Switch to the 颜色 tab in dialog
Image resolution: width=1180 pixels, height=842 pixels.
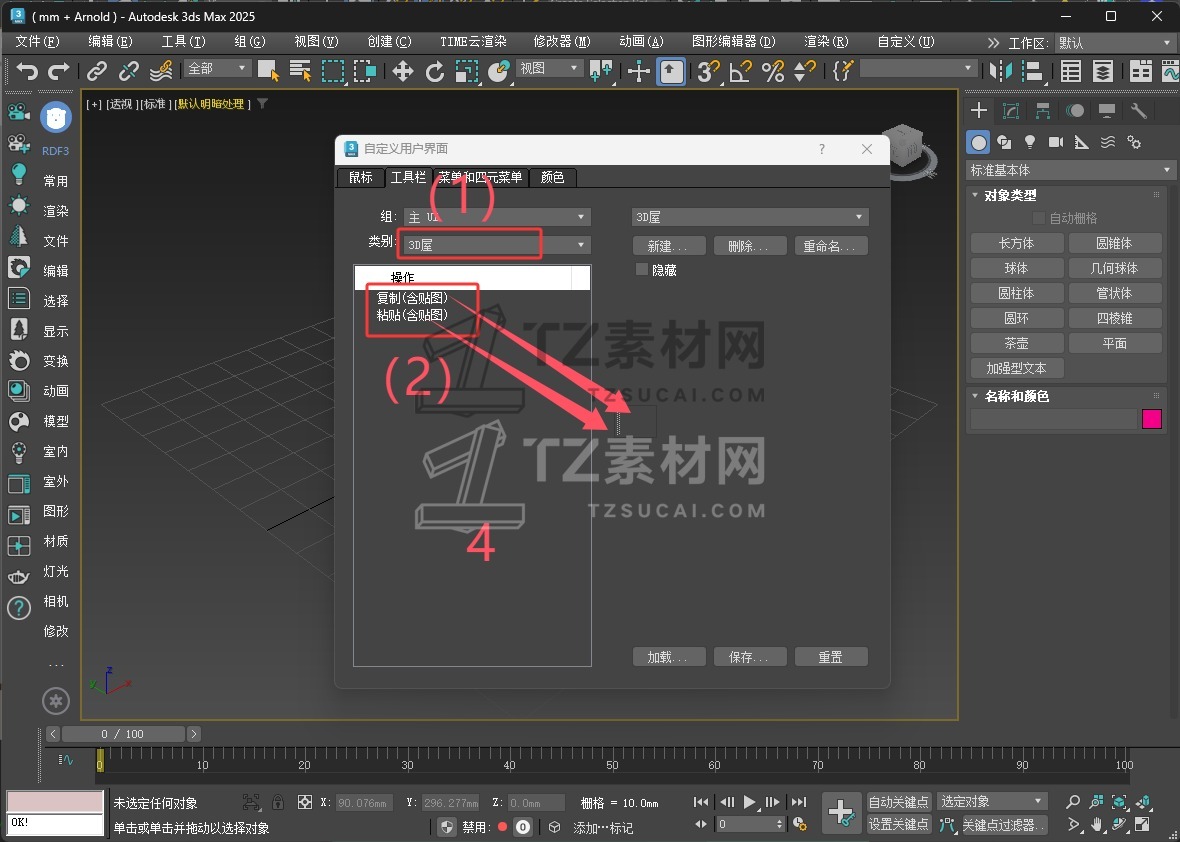click(552, 177)
